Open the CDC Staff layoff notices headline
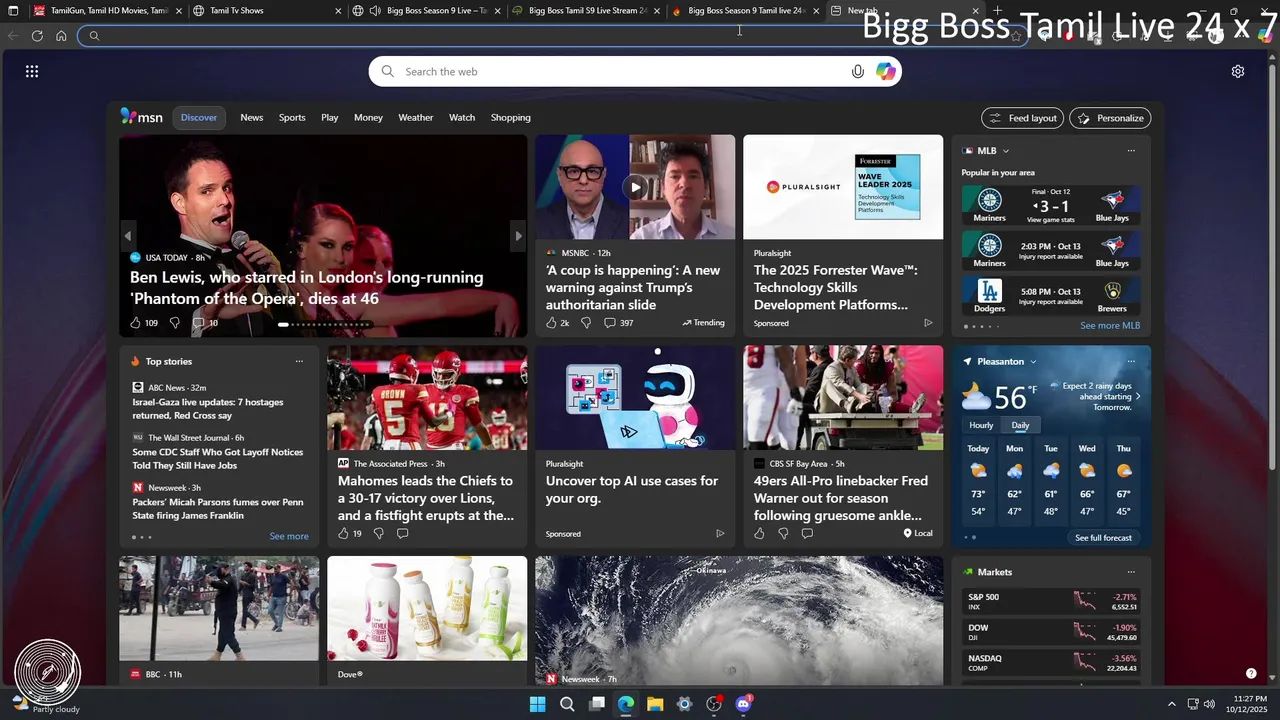This screenshot has width=1280, height=720. (218, 458)
